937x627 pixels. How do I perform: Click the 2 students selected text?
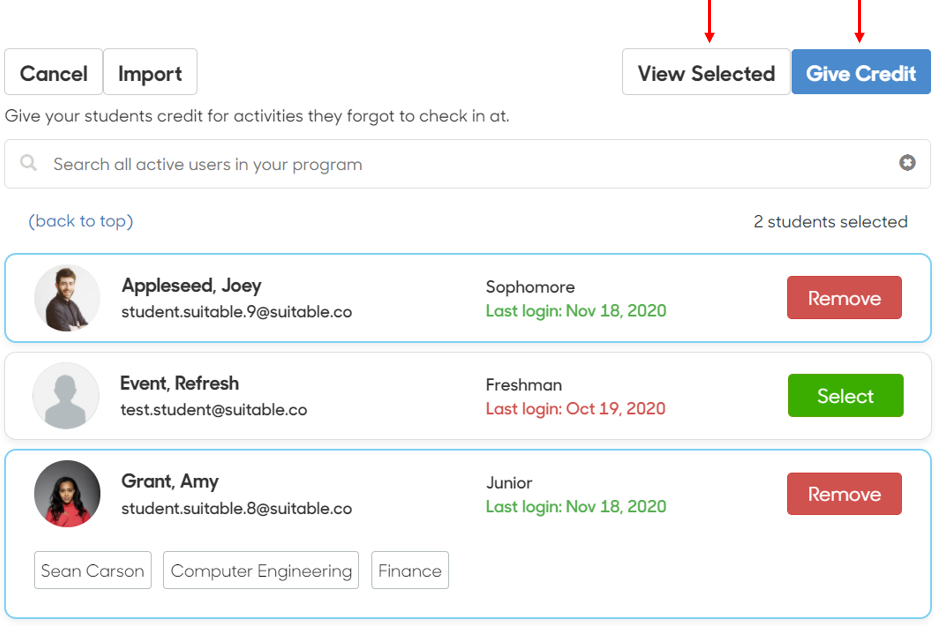pos(831,222)
